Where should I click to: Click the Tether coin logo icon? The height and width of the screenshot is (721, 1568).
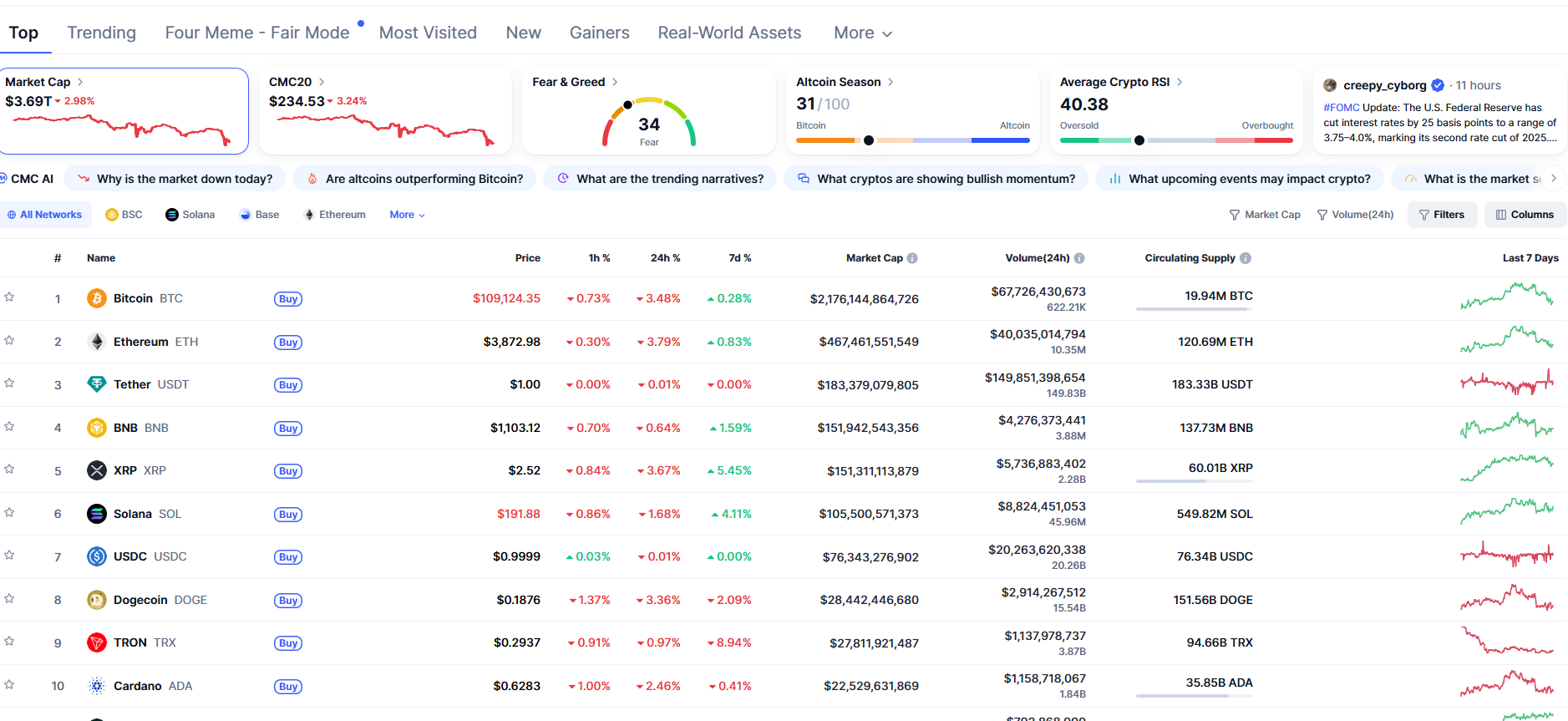pos(97,384)
